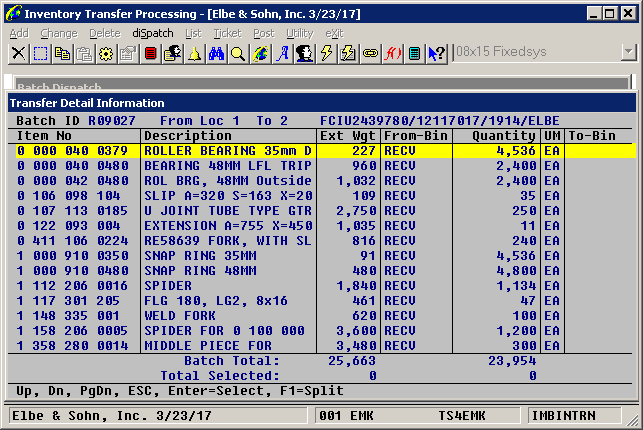Open the diSpatch menu
This screenshot has height=430, width=643.
153,33
